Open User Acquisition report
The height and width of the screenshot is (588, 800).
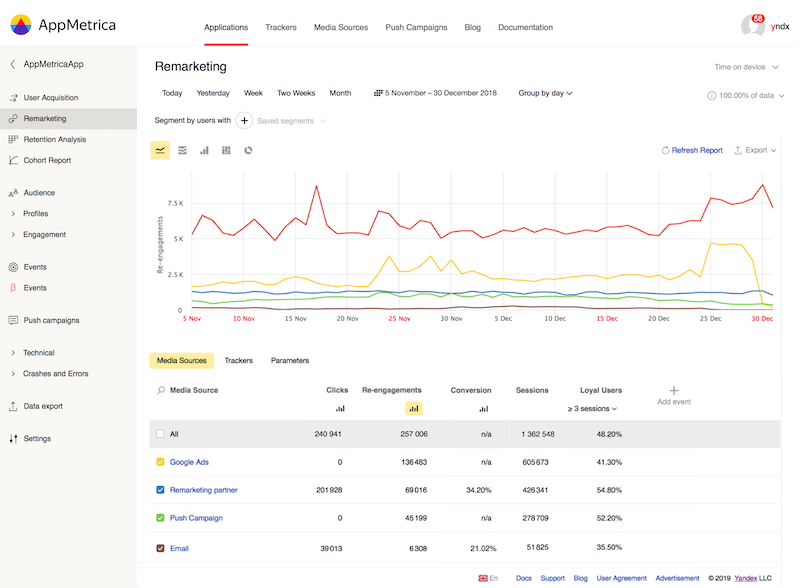point(51,97)
